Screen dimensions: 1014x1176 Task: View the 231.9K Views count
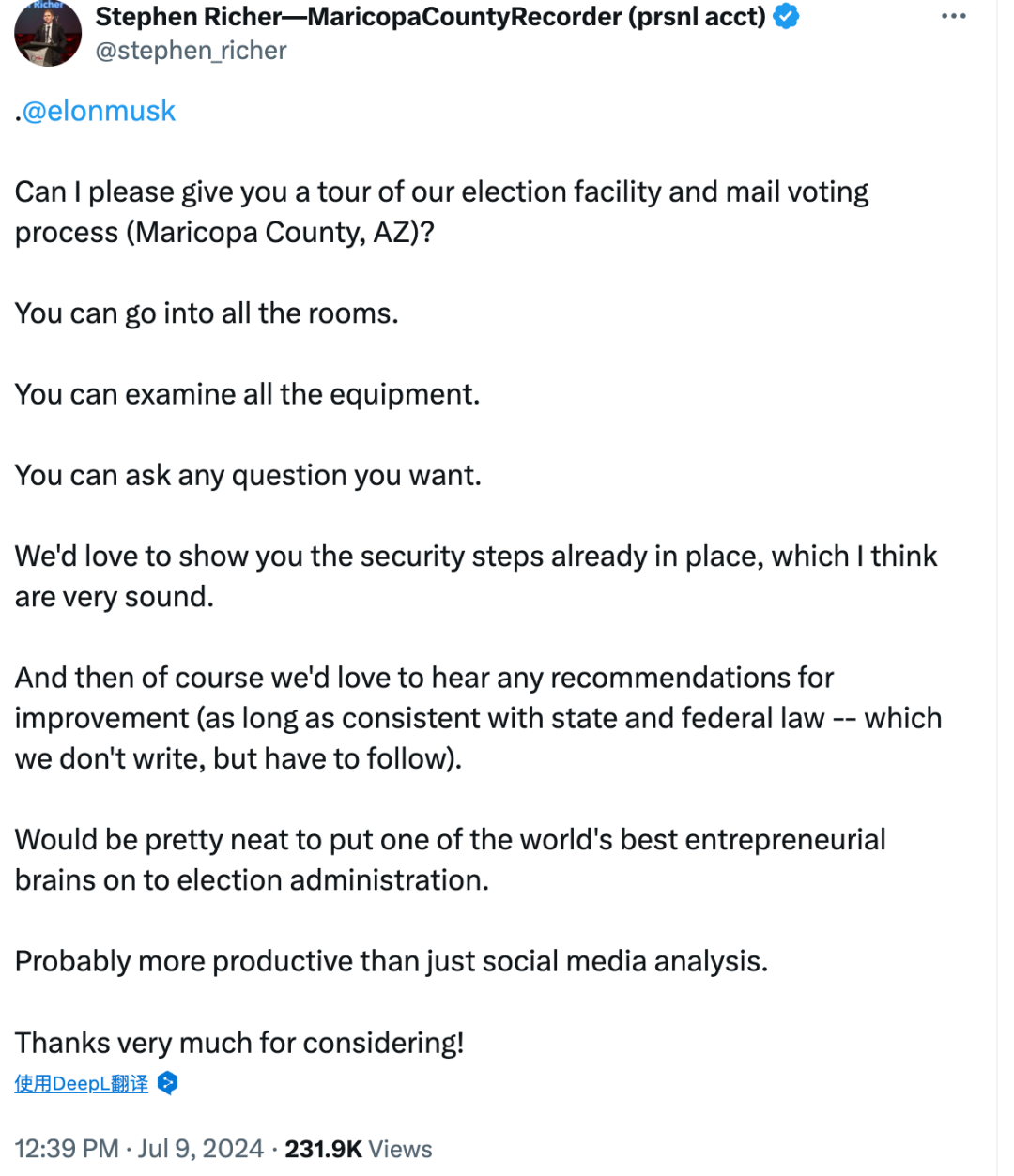pos(359,1149)
